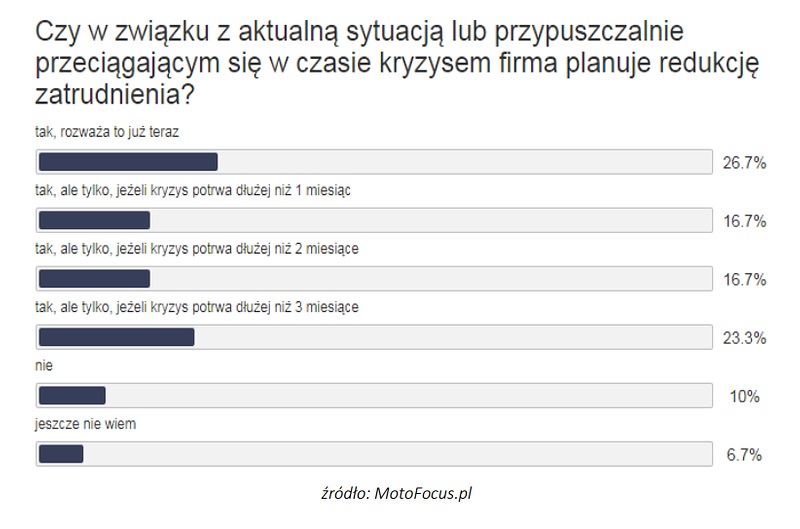Click the dark bar for 23.3% result
This screenshot has width=800, height=529.
click(116, 337)
